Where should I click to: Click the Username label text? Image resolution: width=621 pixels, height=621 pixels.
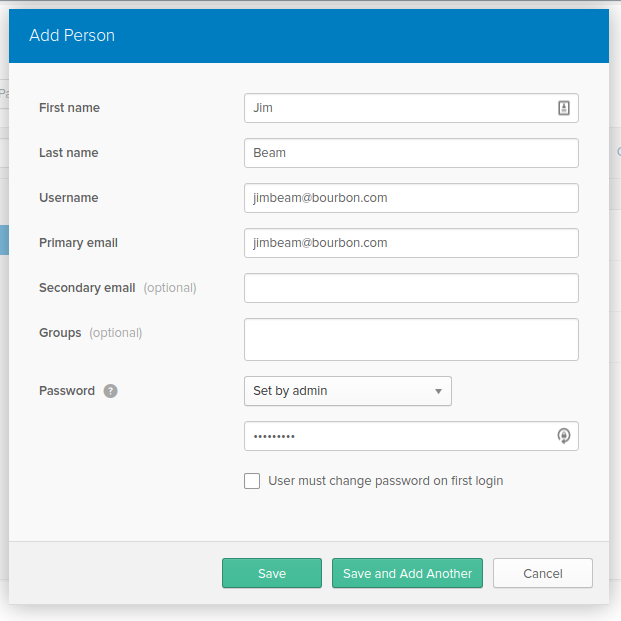[x=68, y=198]
